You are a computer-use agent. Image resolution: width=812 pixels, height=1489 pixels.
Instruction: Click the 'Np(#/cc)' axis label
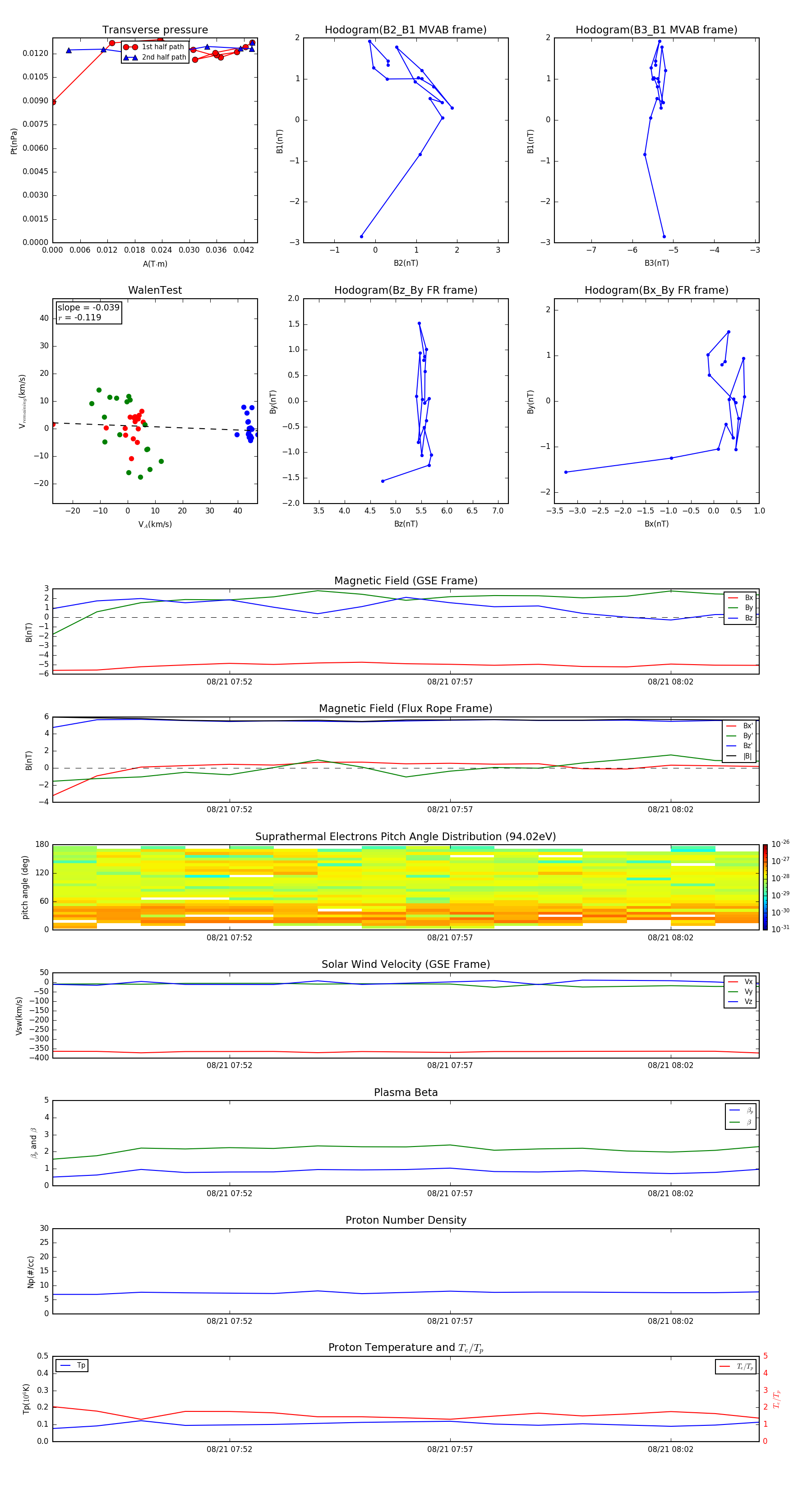click(31, 1271)
